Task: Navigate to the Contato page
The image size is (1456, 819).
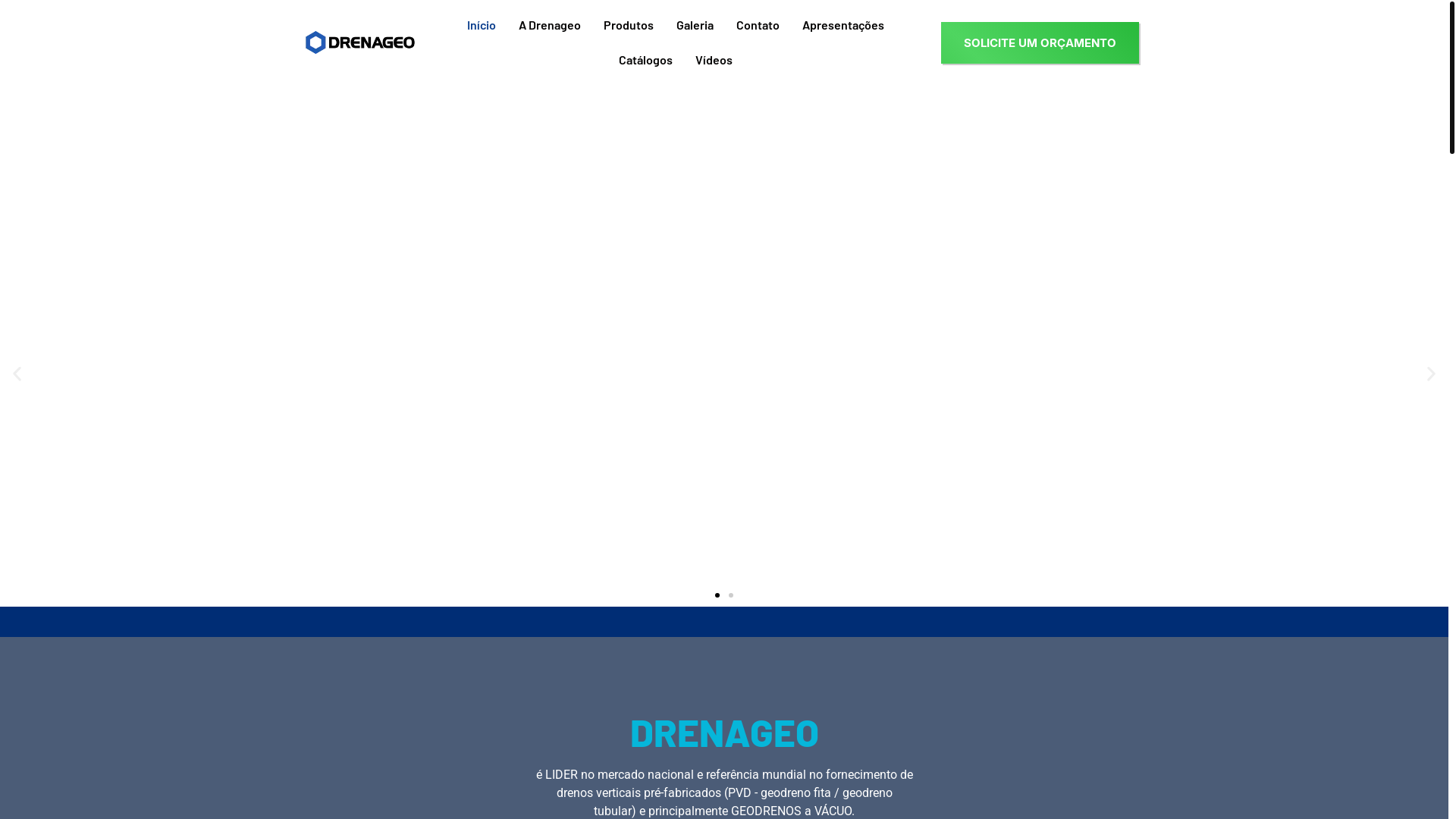Action: pos(758,25)
